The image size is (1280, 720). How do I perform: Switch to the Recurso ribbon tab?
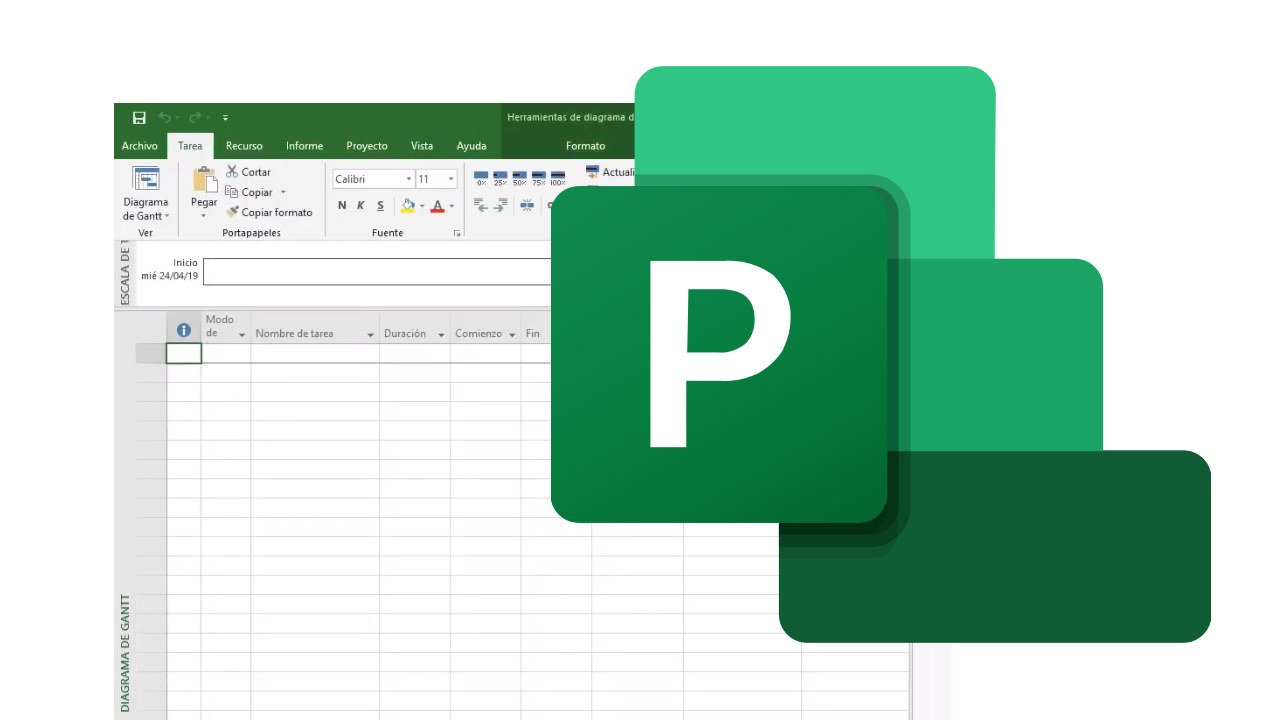point(244,146)
